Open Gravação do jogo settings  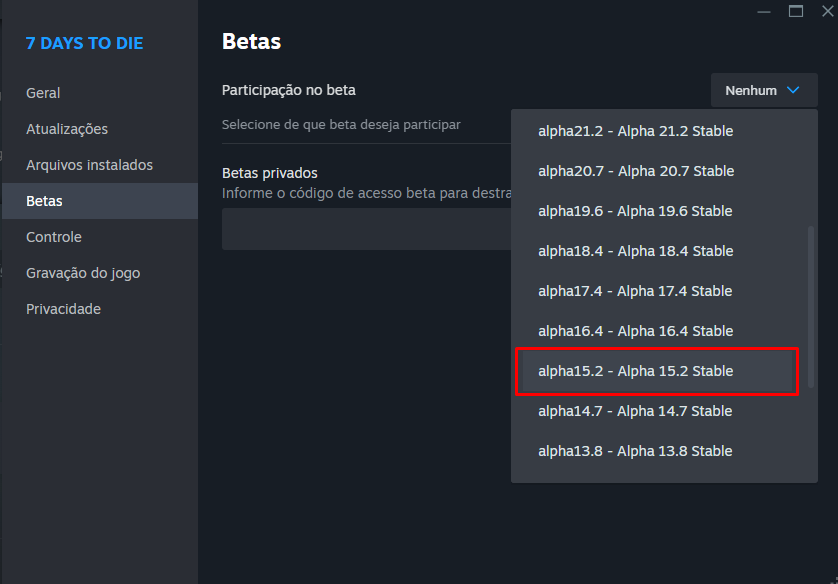[x=100, y=273]
